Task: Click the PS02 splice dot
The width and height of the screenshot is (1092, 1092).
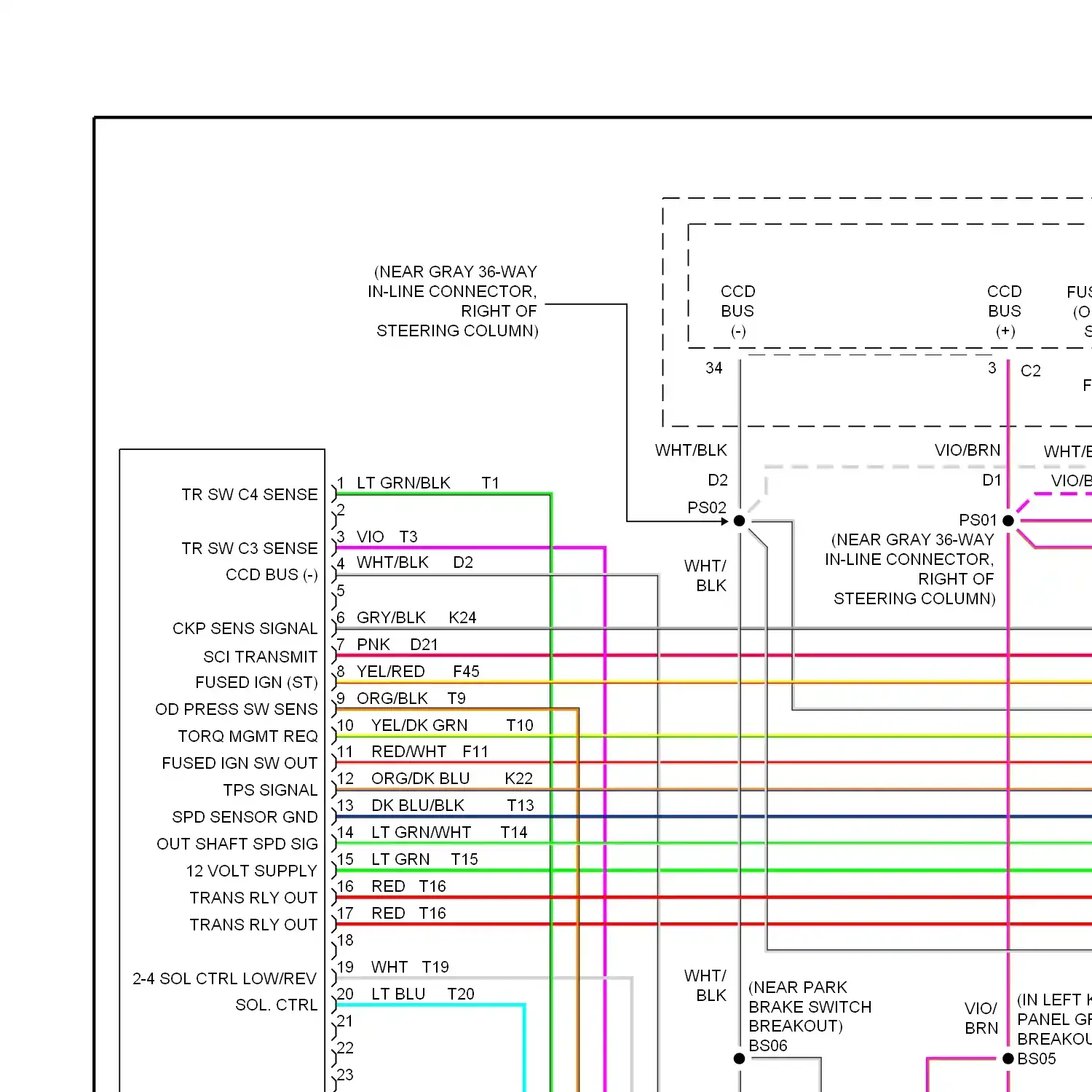Action: click(739, 521)
